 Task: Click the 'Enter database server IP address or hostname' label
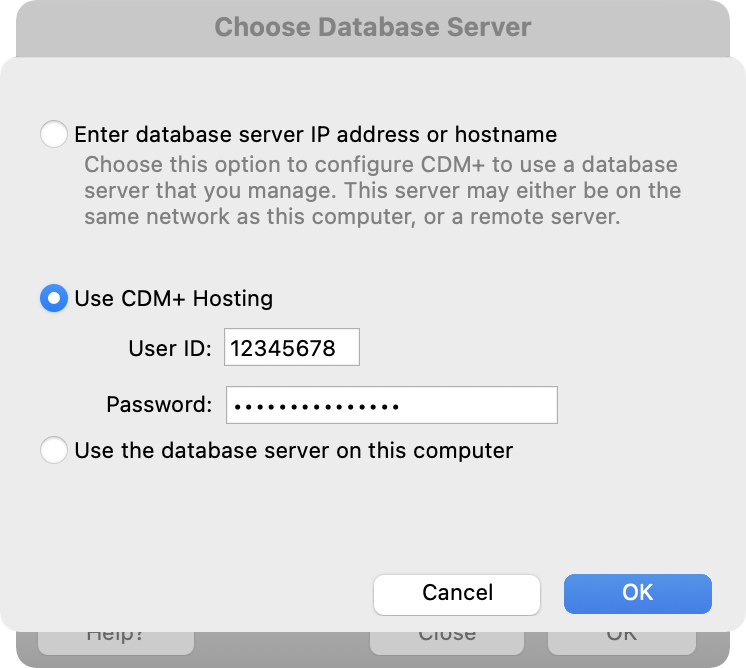(315, 134)
